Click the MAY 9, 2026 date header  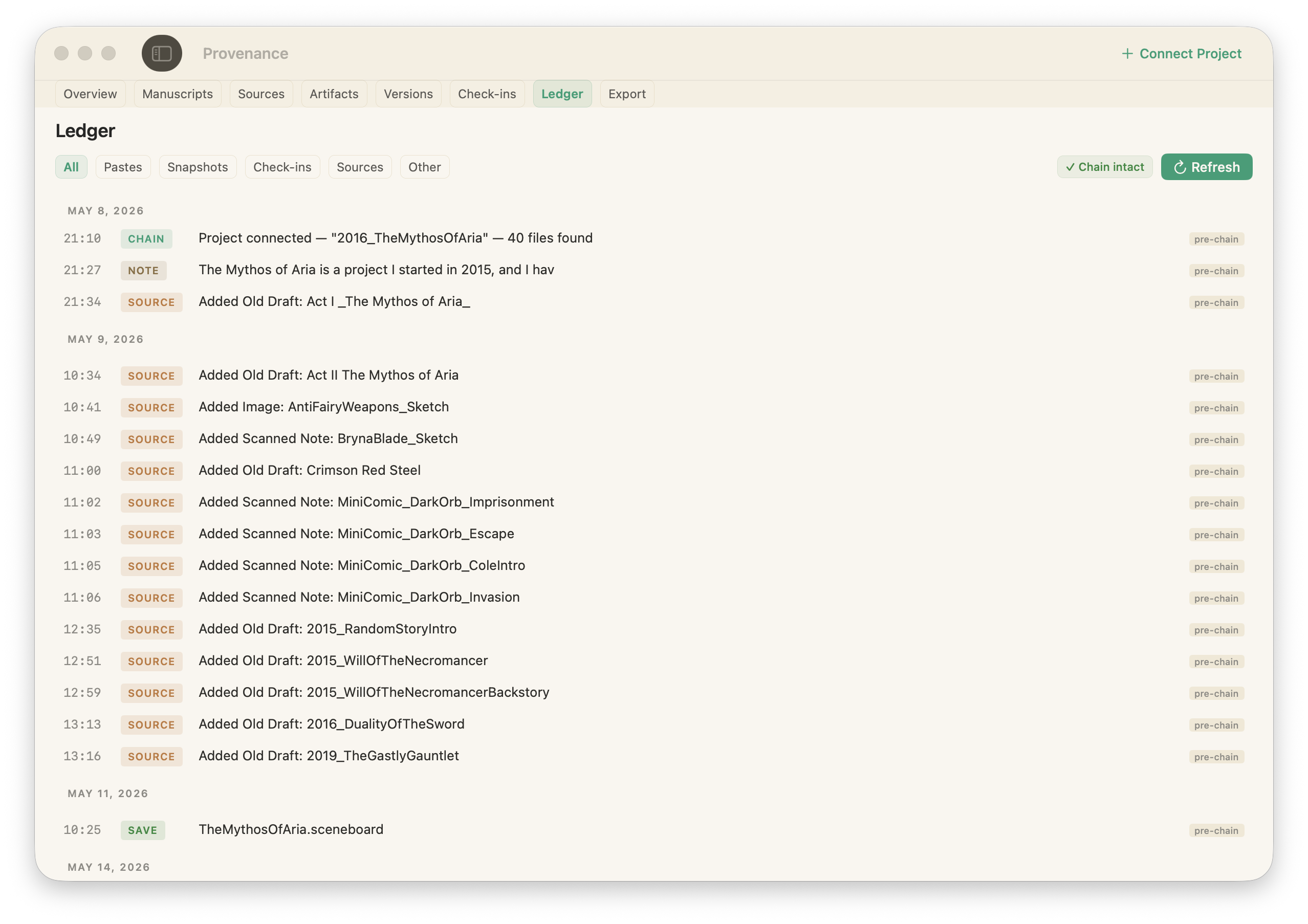coord(105,340)
